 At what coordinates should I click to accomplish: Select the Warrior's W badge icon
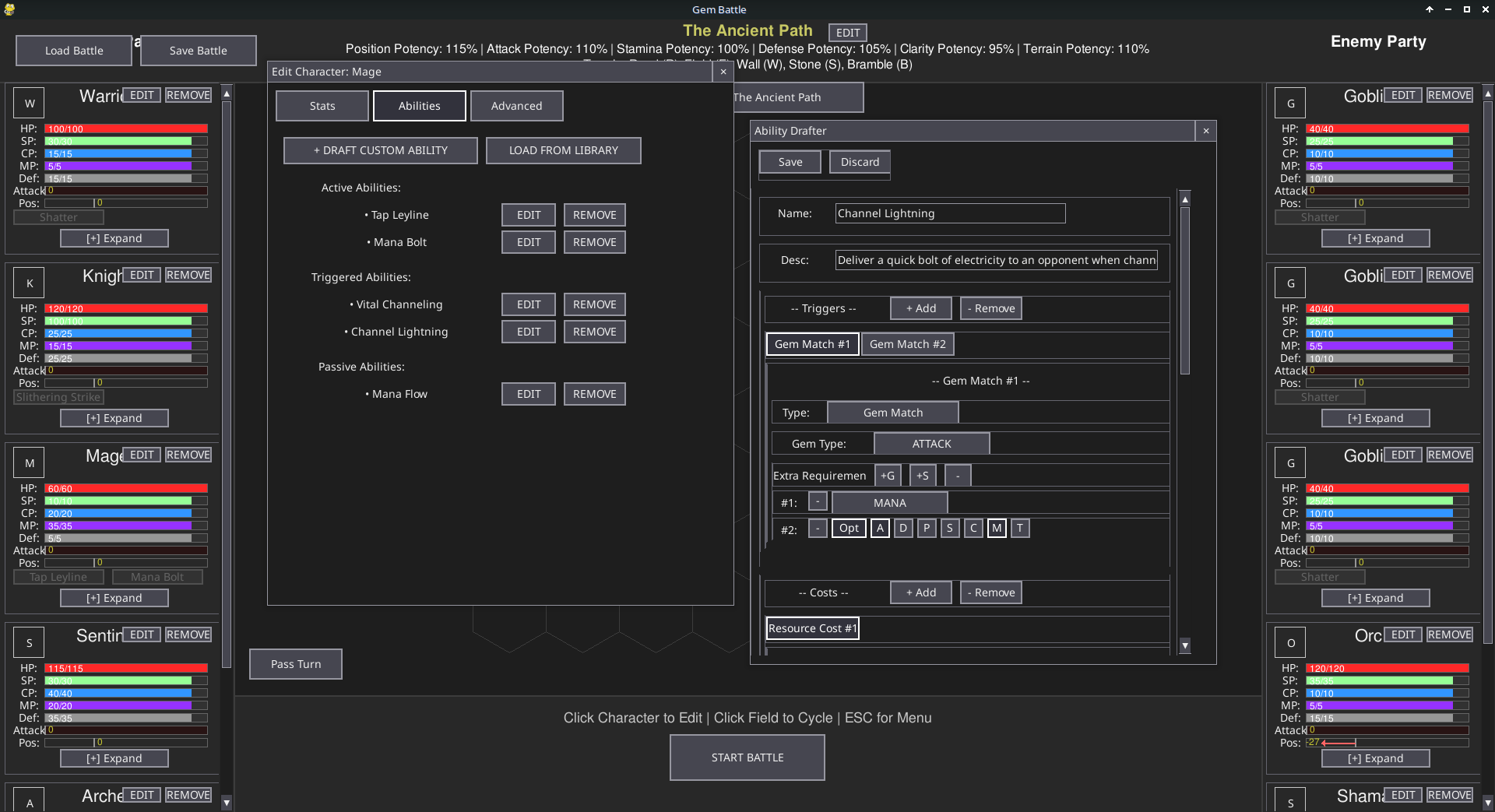28,102
